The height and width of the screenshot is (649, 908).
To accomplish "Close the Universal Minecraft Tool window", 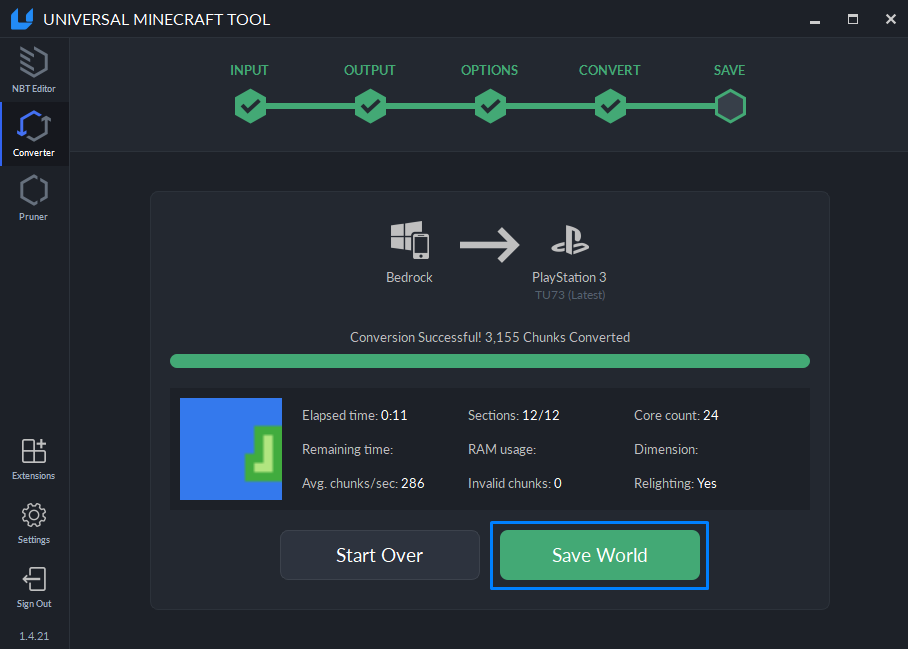I will coord(891,19).
